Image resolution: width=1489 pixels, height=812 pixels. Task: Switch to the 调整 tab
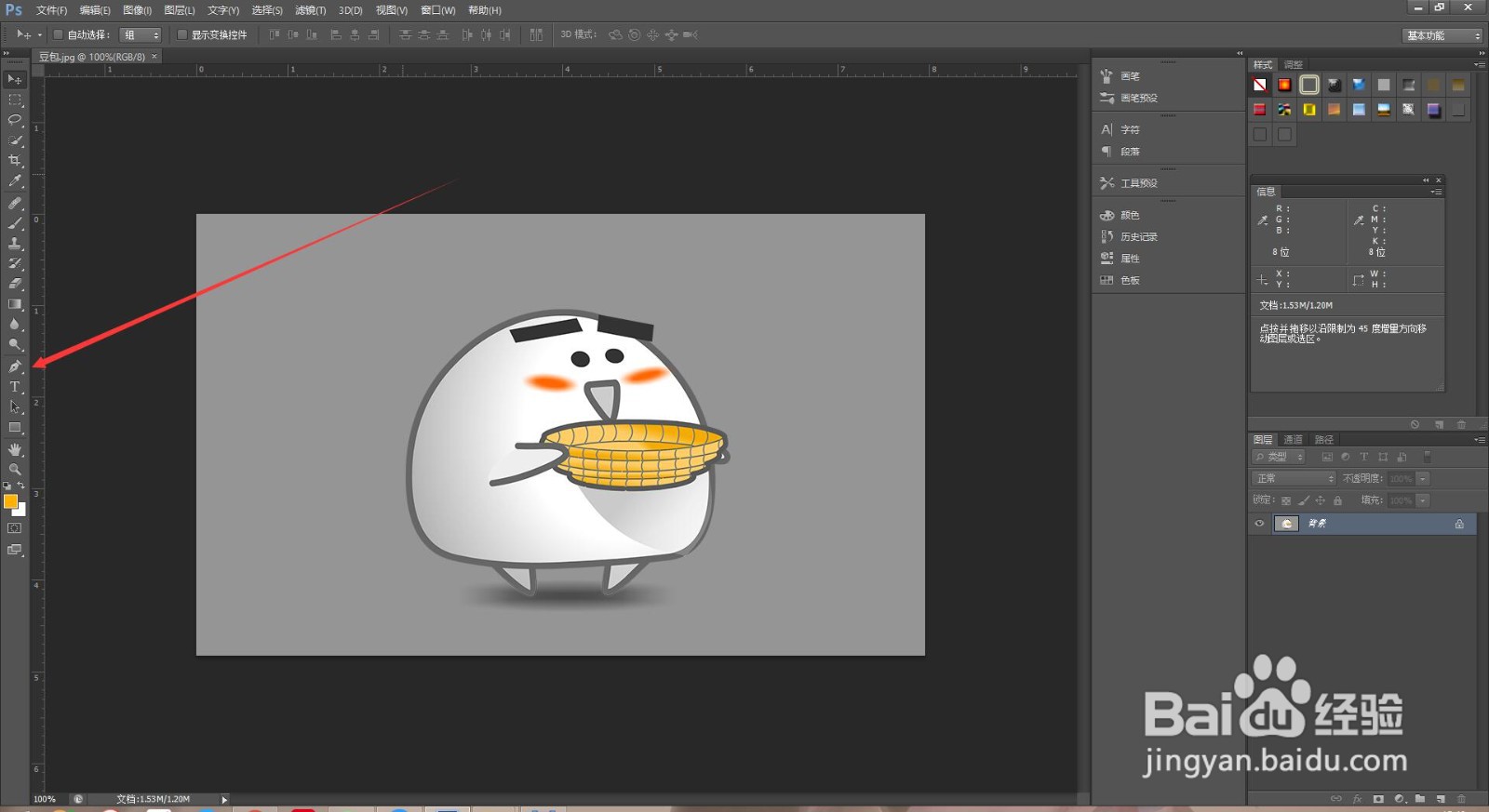point(1294,64)
